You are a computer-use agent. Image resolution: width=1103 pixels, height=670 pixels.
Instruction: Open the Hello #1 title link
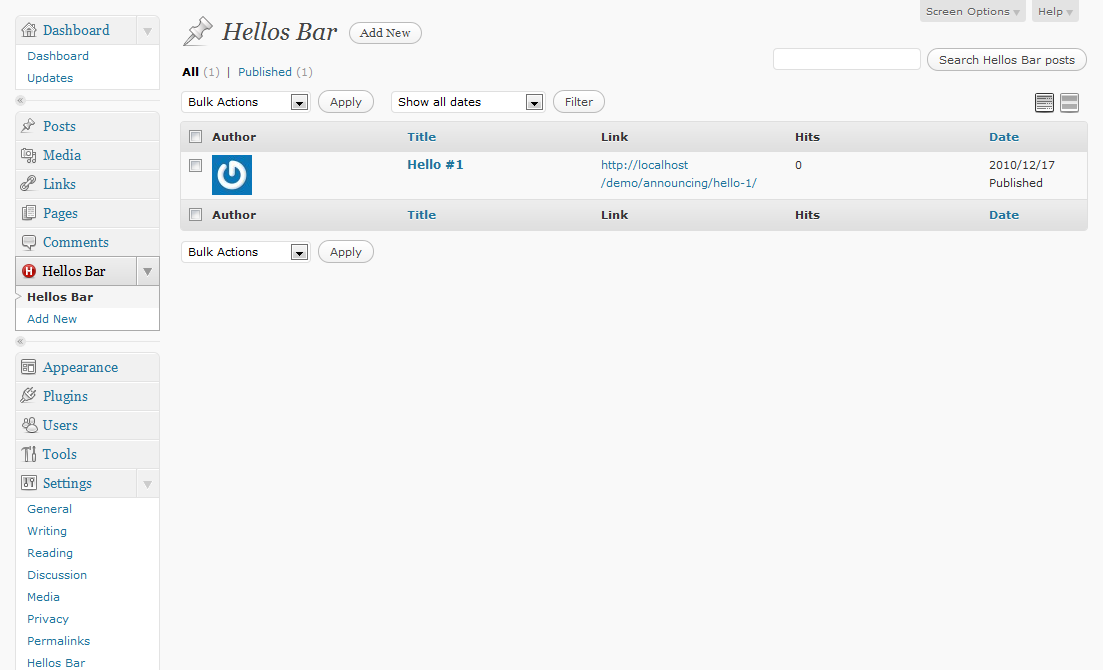point(435,164)
